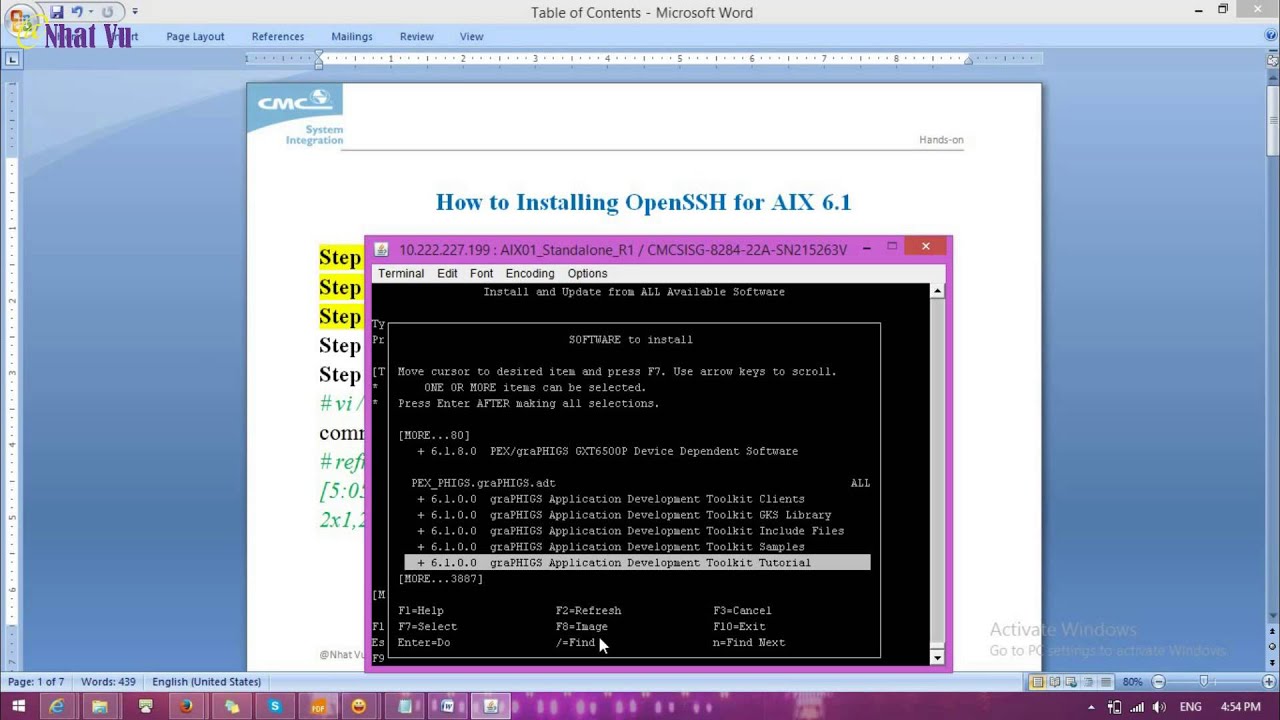The height and width of the screenshot is (720, 1280).
Task: Open the Options menu in terminal window
Action: click(587, 273)
